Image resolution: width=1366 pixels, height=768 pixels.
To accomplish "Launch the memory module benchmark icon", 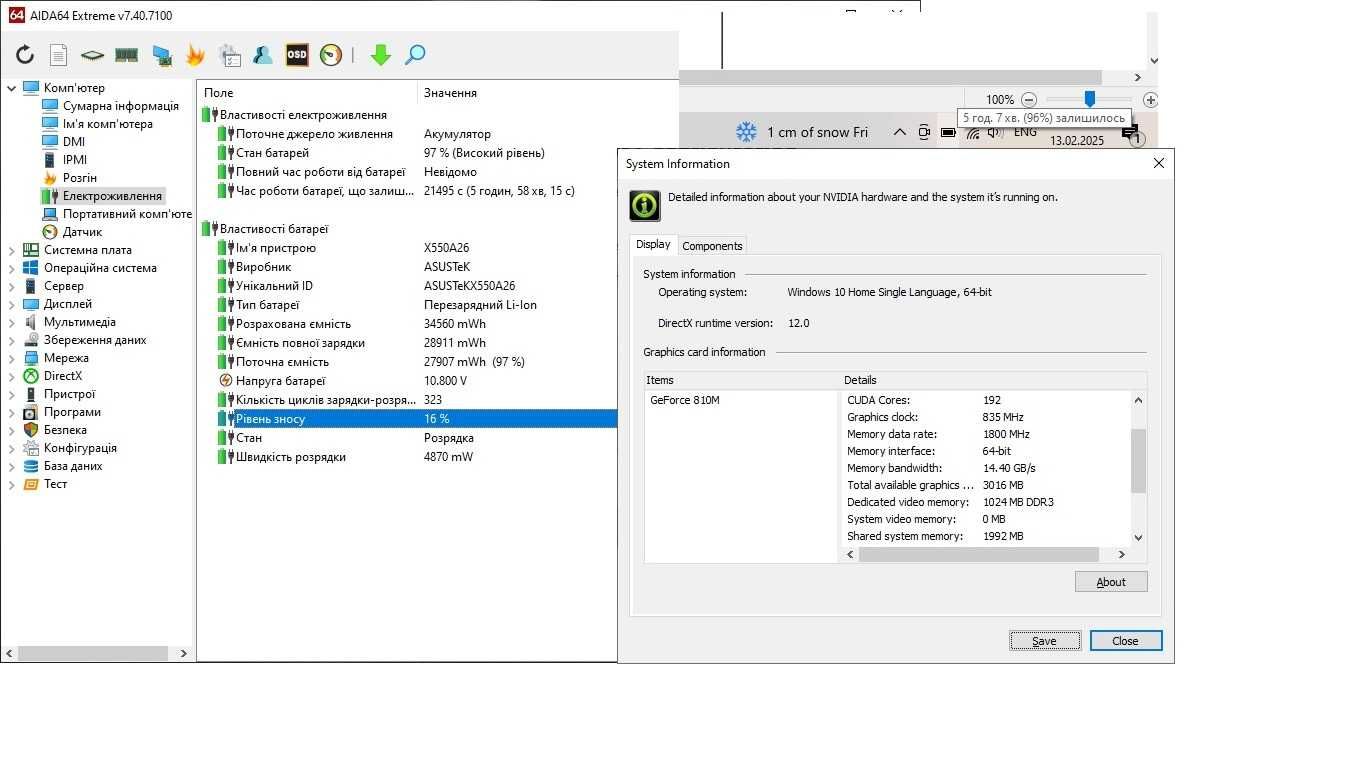I will [126, 55].
